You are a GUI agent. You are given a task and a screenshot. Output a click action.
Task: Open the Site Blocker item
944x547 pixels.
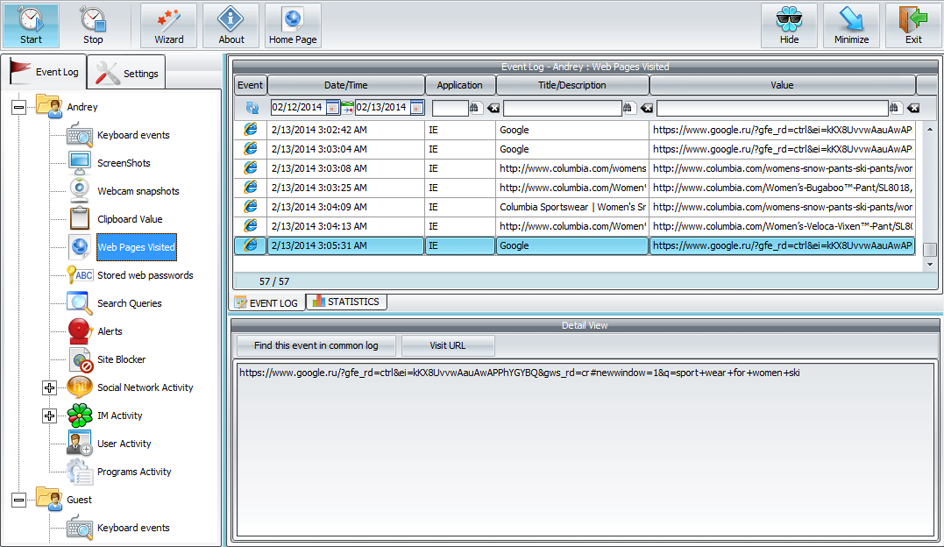coord(121,359)
